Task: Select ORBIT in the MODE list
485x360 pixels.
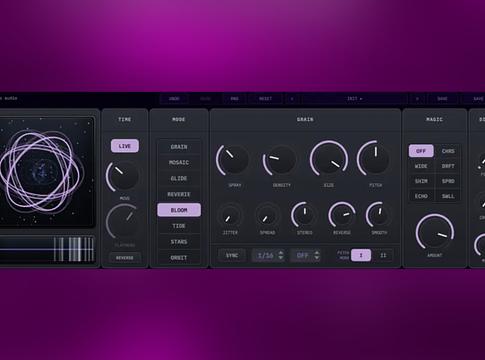Action: (x=179, y=258)
